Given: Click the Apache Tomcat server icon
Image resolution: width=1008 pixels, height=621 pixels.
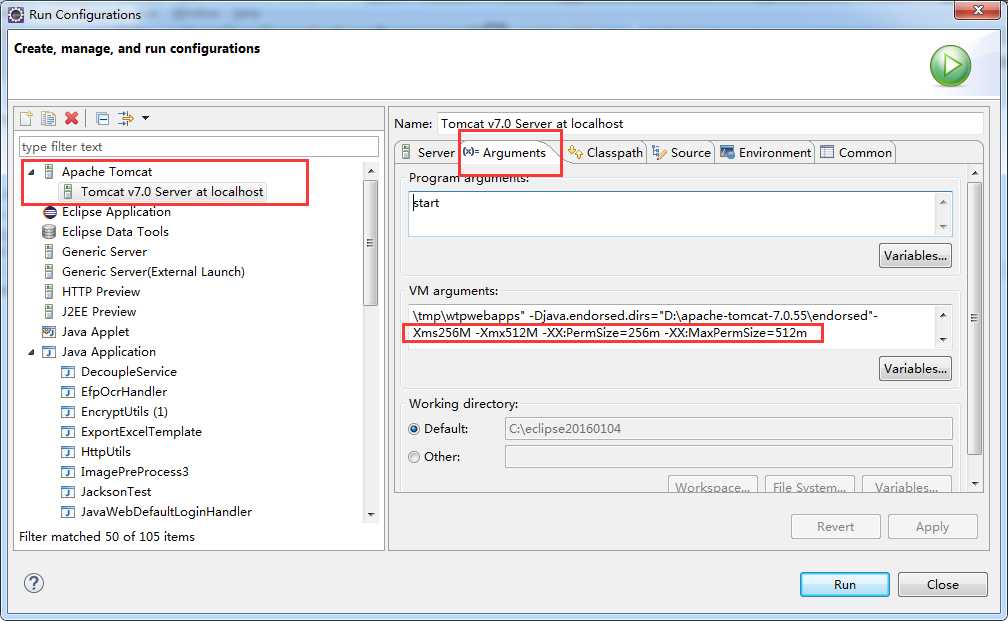Looking at the screenshot, I should click(49, 172).
